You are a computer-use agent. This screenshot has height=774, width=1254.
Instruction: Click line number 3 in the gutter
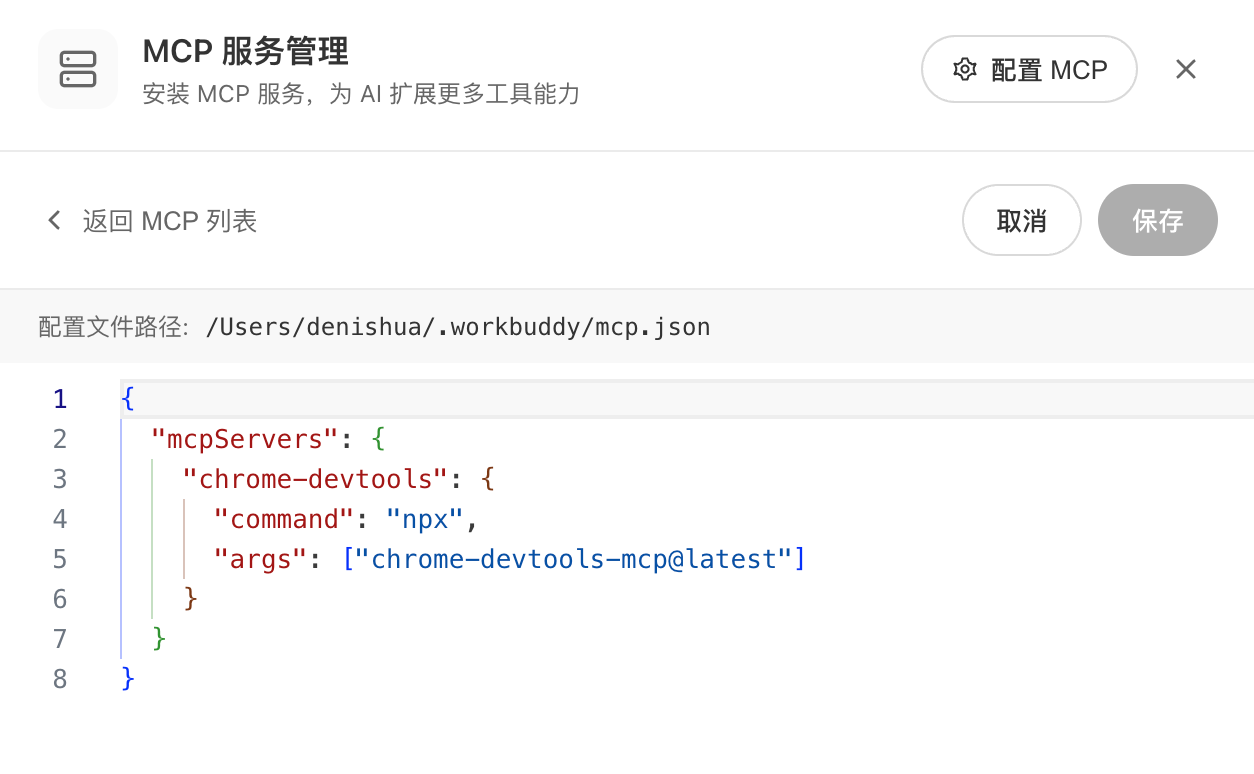tap(59, 478)
